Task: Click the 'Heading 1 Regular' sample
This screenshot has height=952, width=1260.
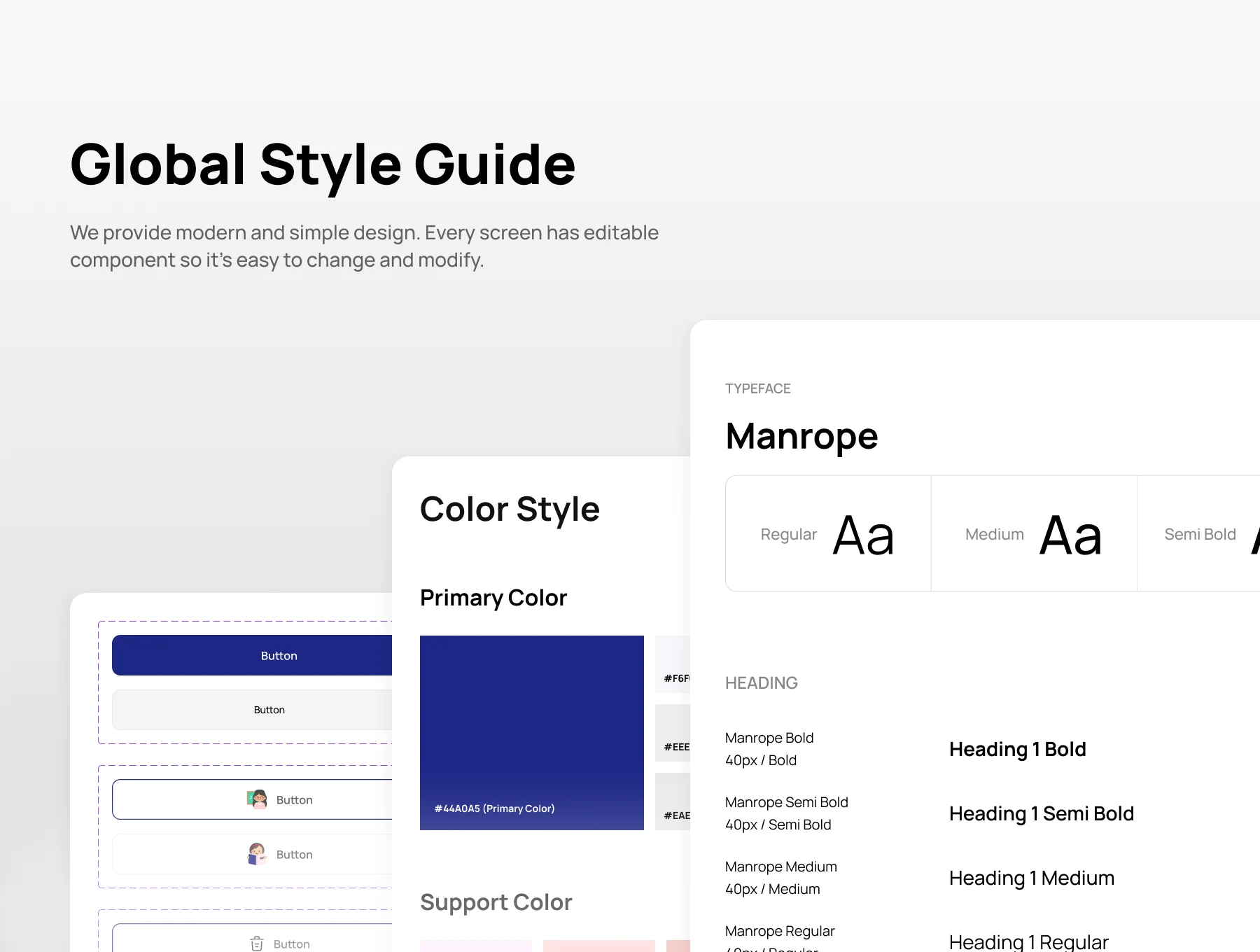Action: 1029,942
